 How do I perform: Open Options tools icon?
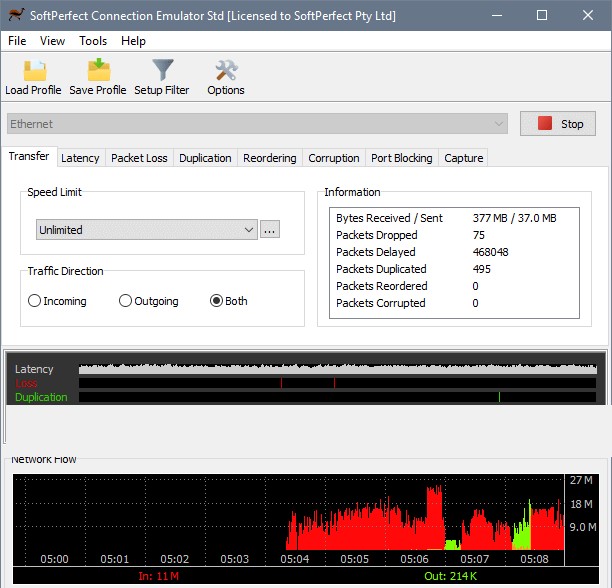coord(226,71)
